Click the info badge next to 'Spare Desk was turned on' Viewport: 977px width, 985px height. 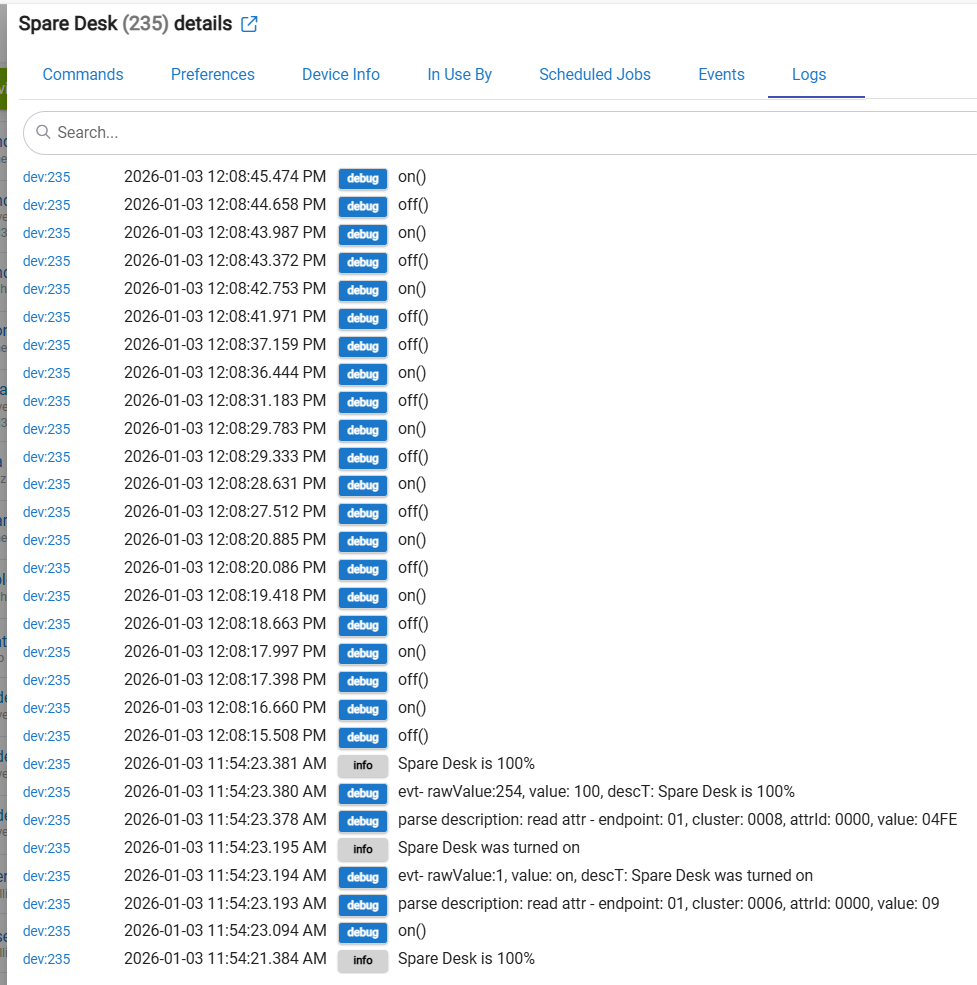362,849
